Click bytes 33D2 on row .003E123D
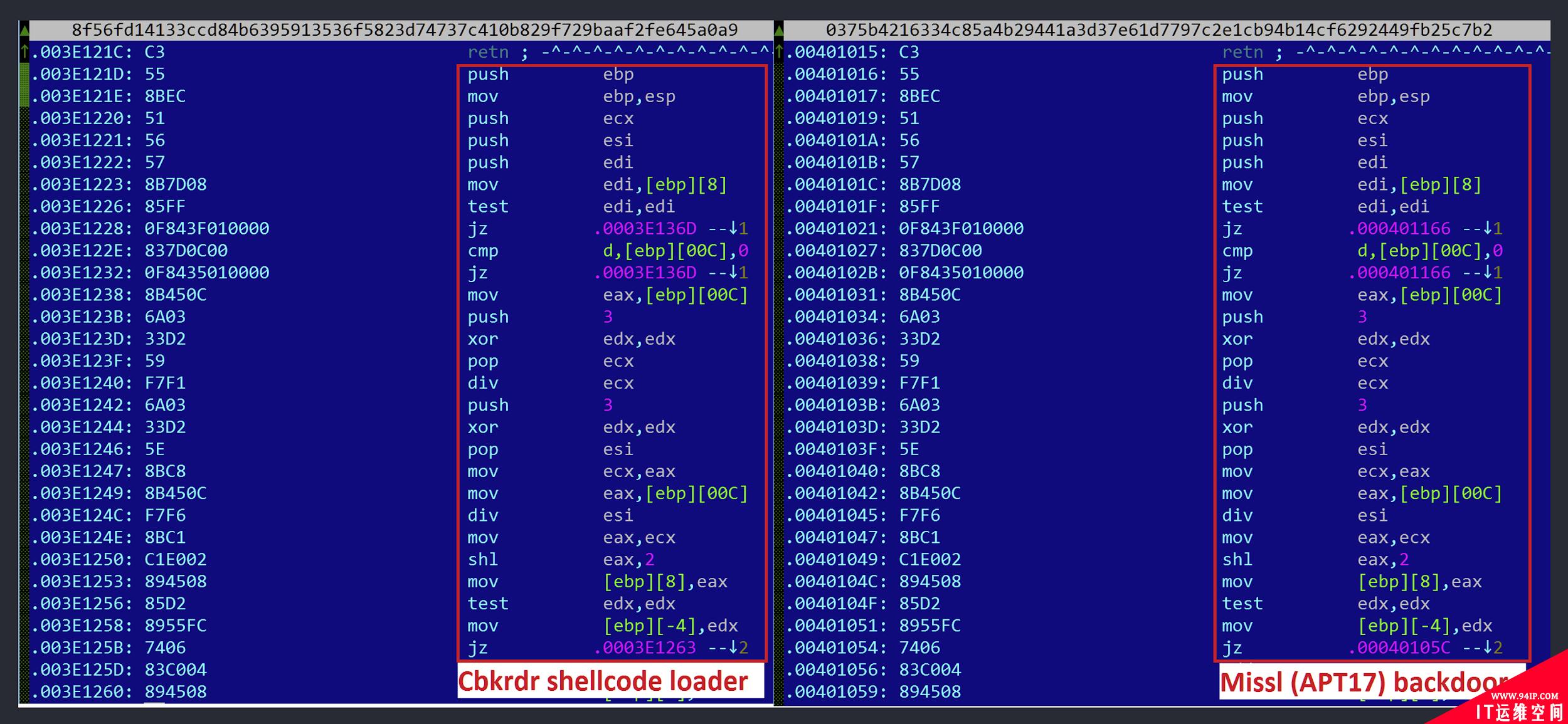The width and height of the screenshot is (1568, 724). (165, 338)
